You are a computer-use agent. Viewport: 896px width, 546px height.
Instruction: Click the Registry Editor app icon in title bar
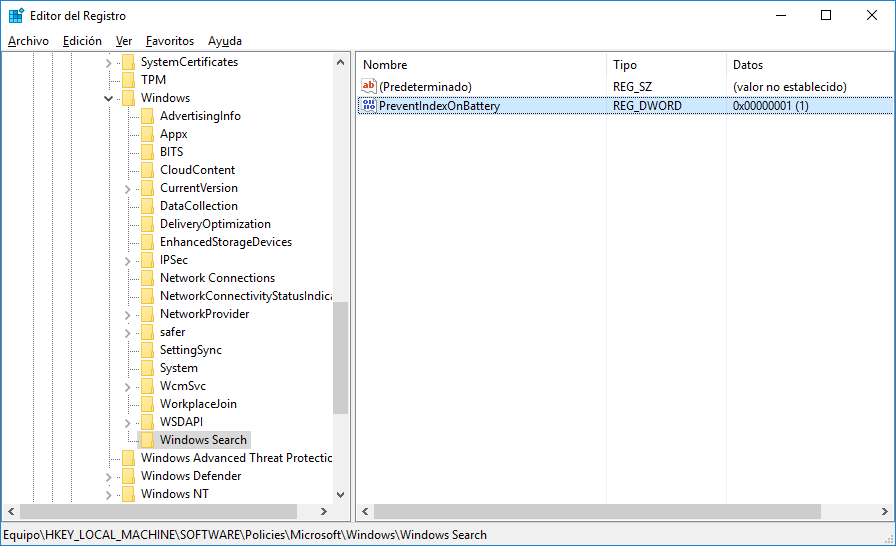16,15
